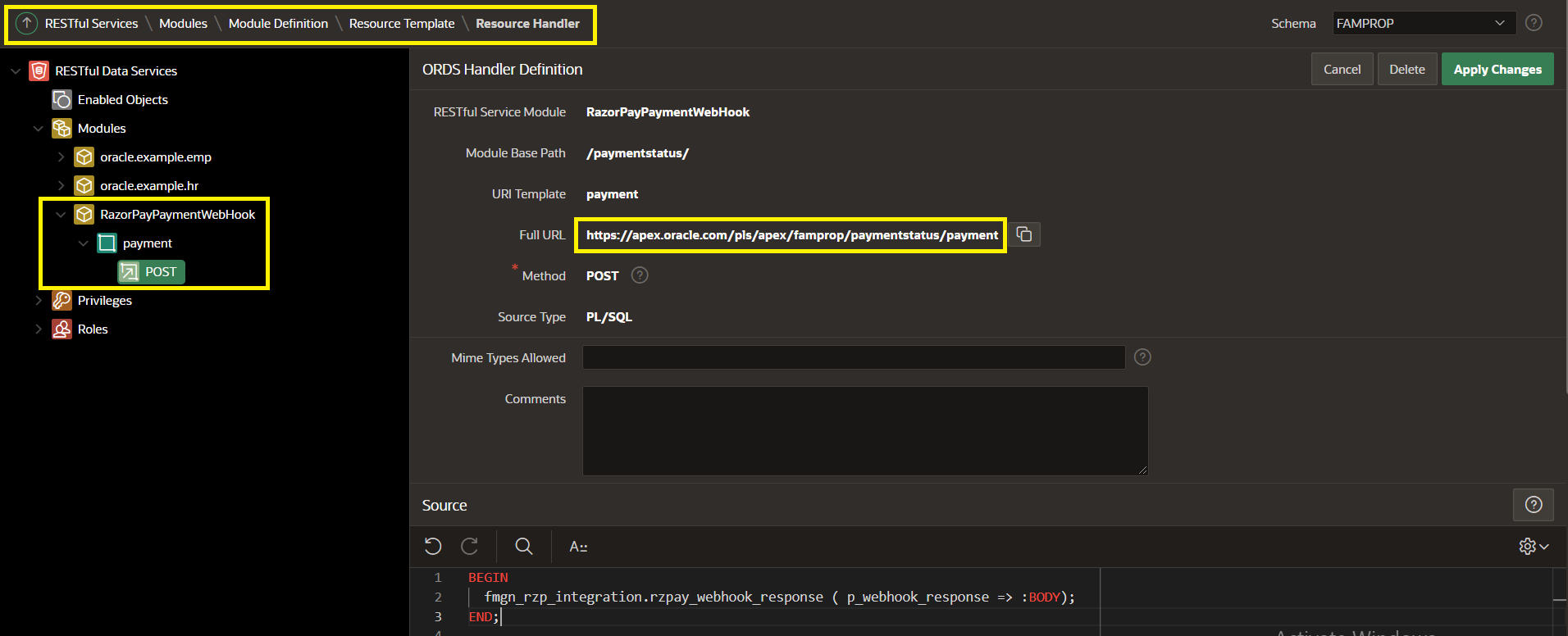
Task: Select oracle.example.emp module
Action: (156, 157)
